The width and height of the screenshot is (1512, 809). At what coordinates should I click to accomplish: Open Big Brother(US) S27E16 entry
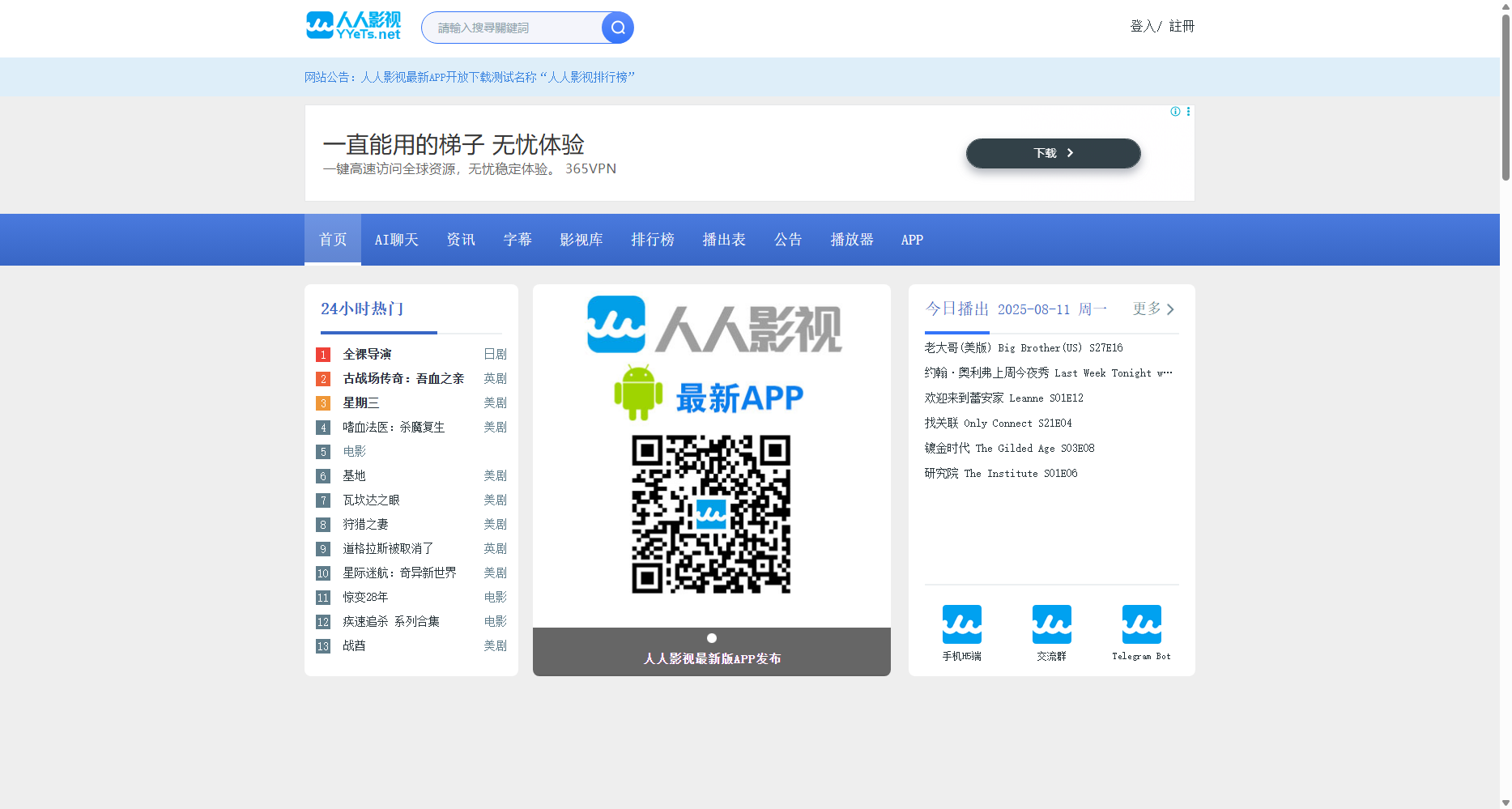1024,347
